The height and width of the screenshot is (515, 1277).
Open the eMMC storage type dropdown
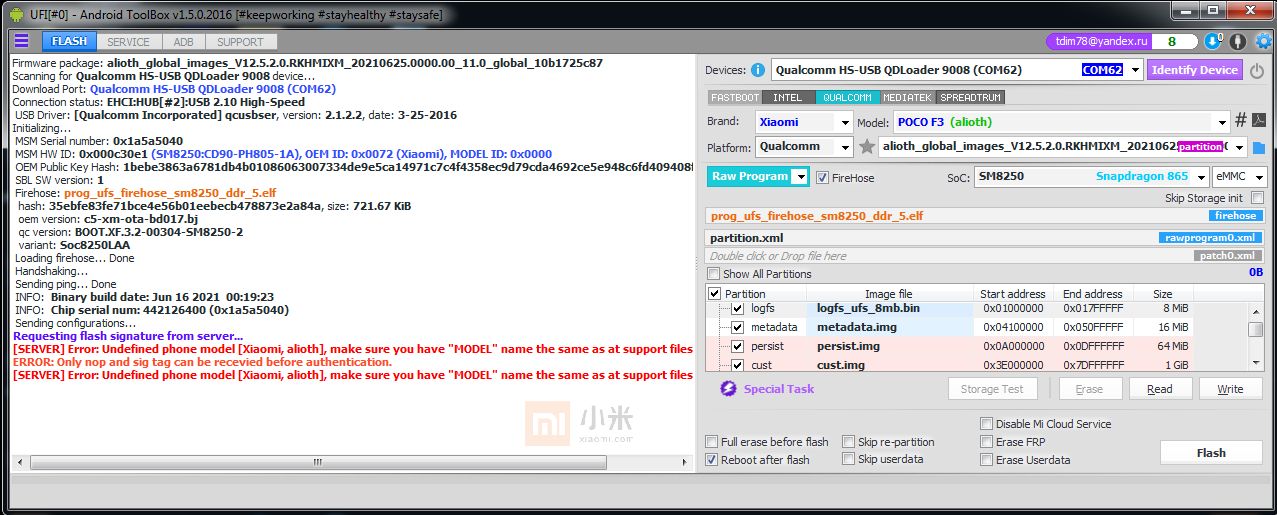(1258, 177)
